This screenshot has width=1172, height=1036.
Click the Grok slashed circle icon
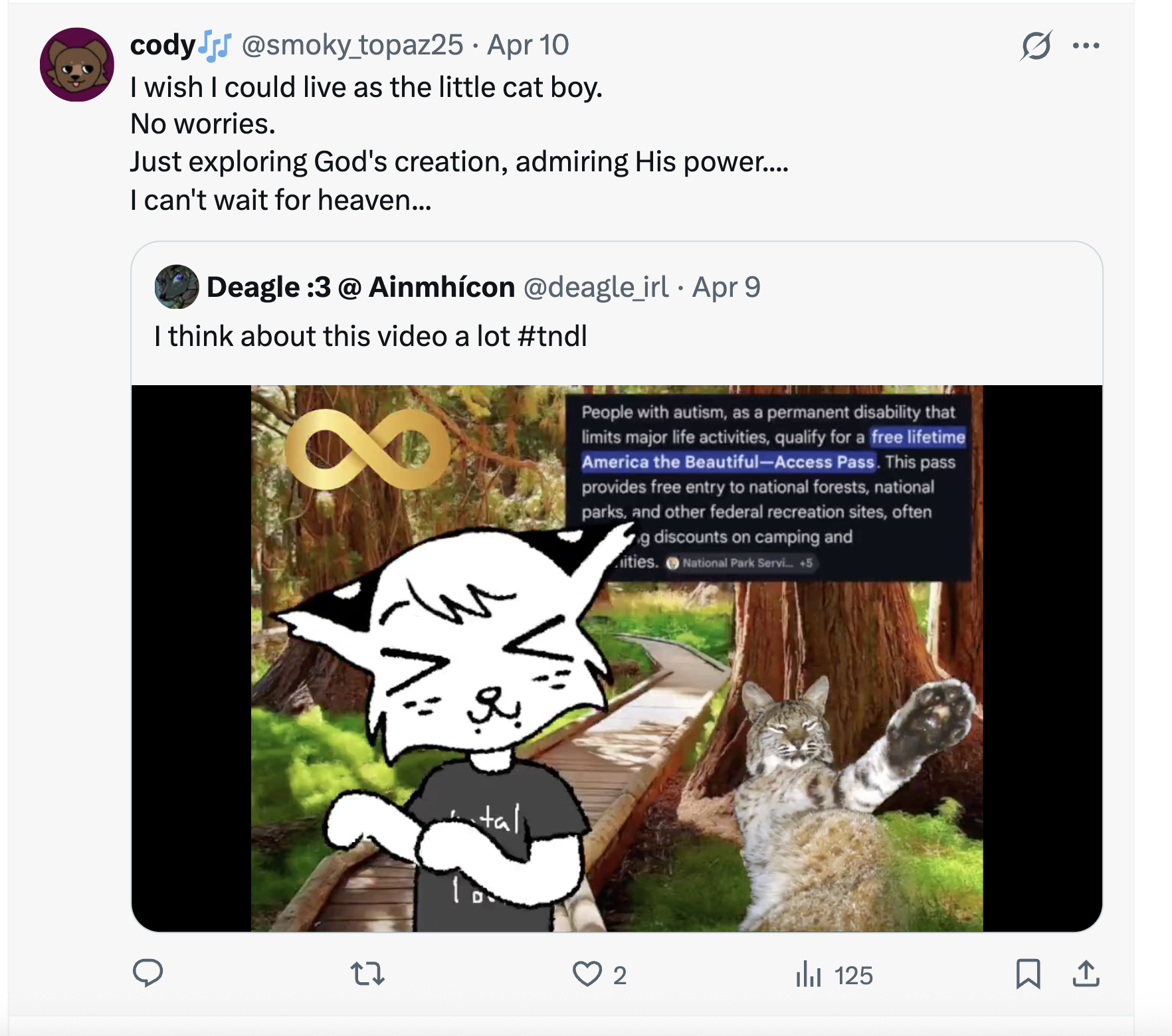click(1036, 46)
